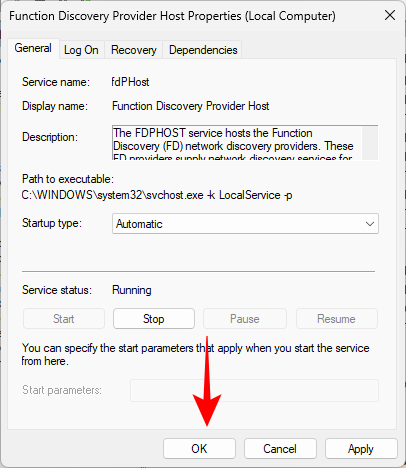Click the fdPHost service name value
Viewport: 406px width, 468px height.
131,82
